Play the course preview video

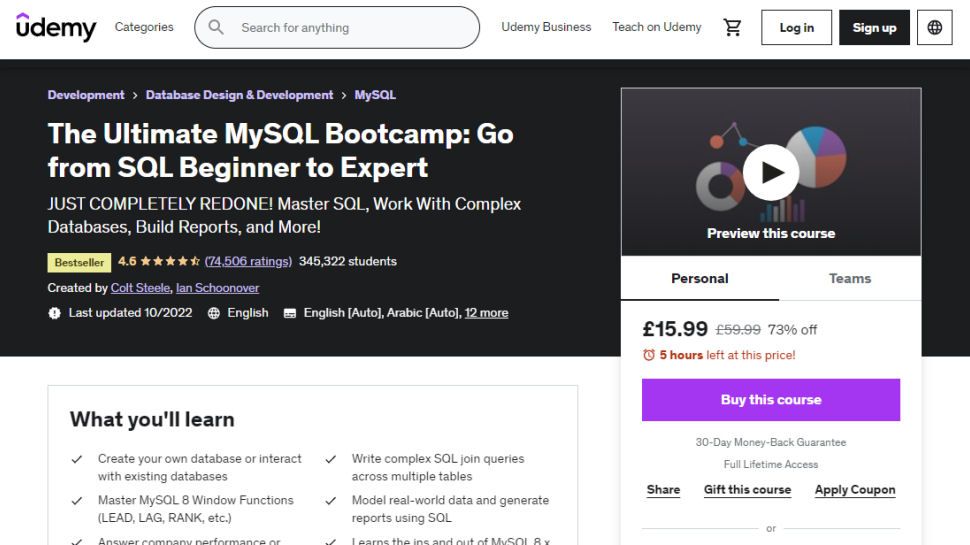[770, 172]
